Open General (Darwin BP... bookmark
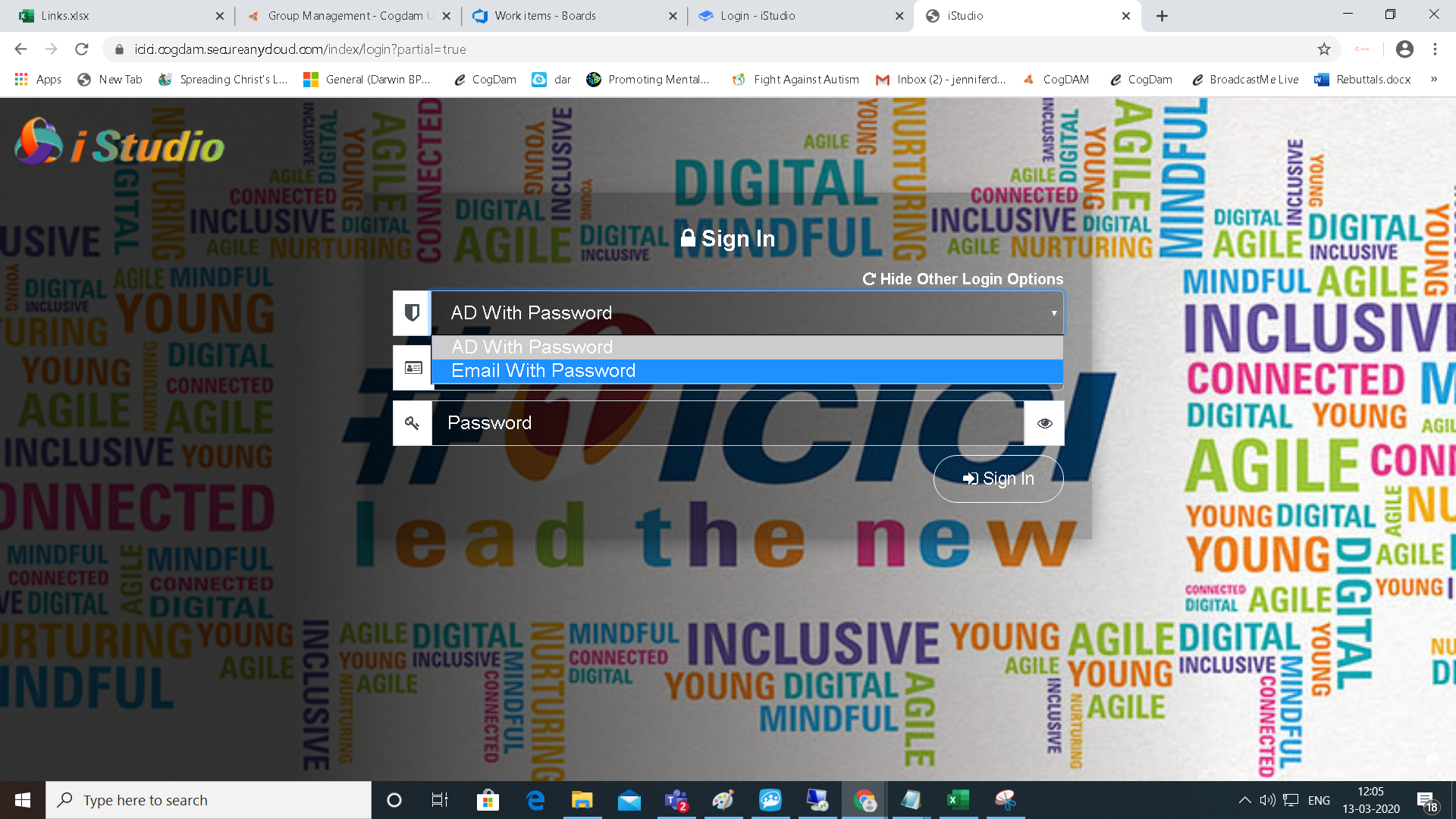Screen dimensions: 1456x819 point(367,80)
